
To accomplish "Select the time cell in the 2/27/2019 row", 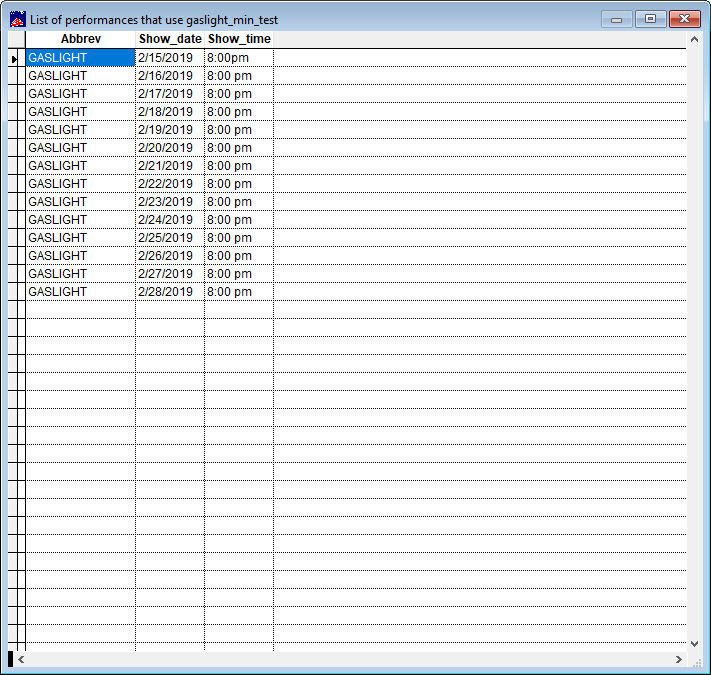I will (239, 274).
